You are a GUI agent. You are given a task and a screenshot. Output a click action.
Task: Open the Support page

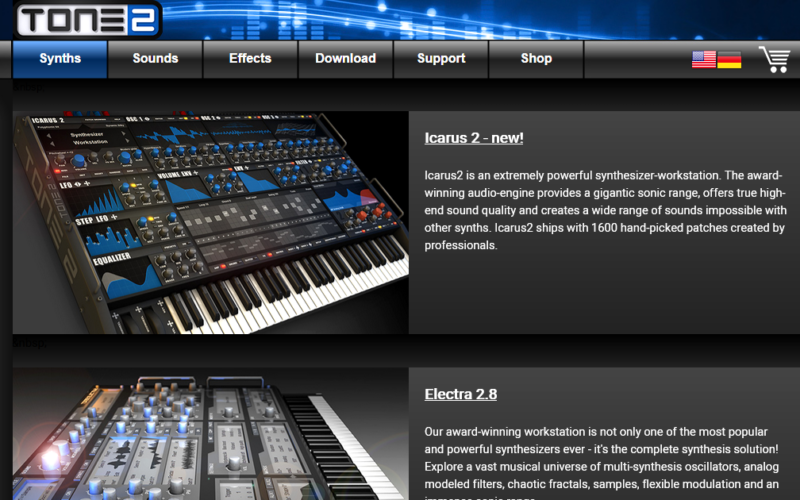pyautogui.click(x=441, y=59)
